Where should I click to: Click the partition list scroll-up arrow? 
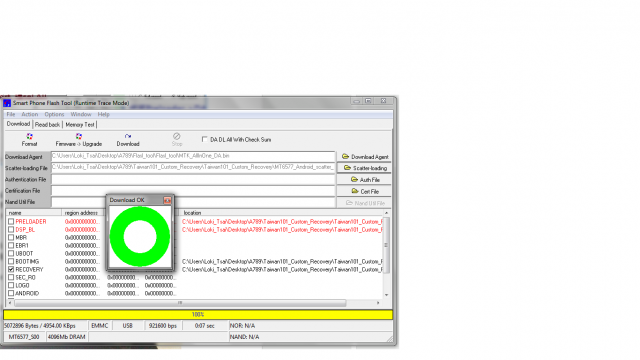(x=386, y=213)
